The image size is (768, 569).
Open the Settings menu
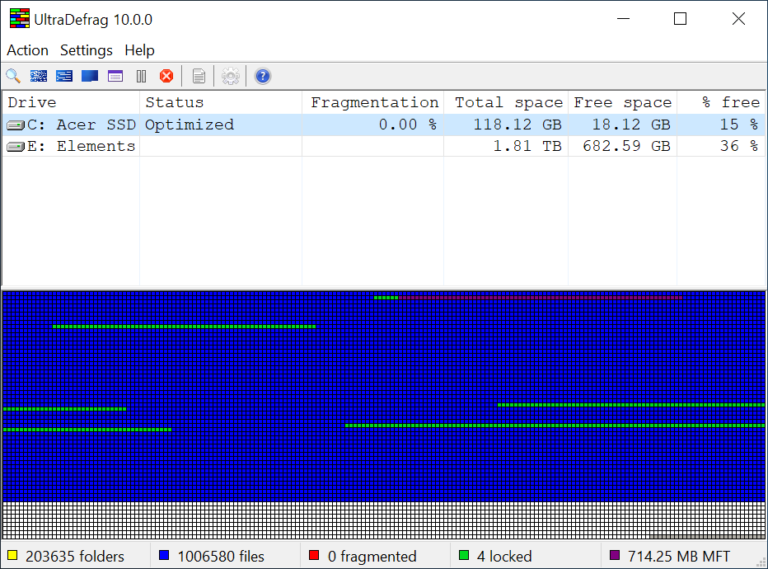(x=86, y=50)
